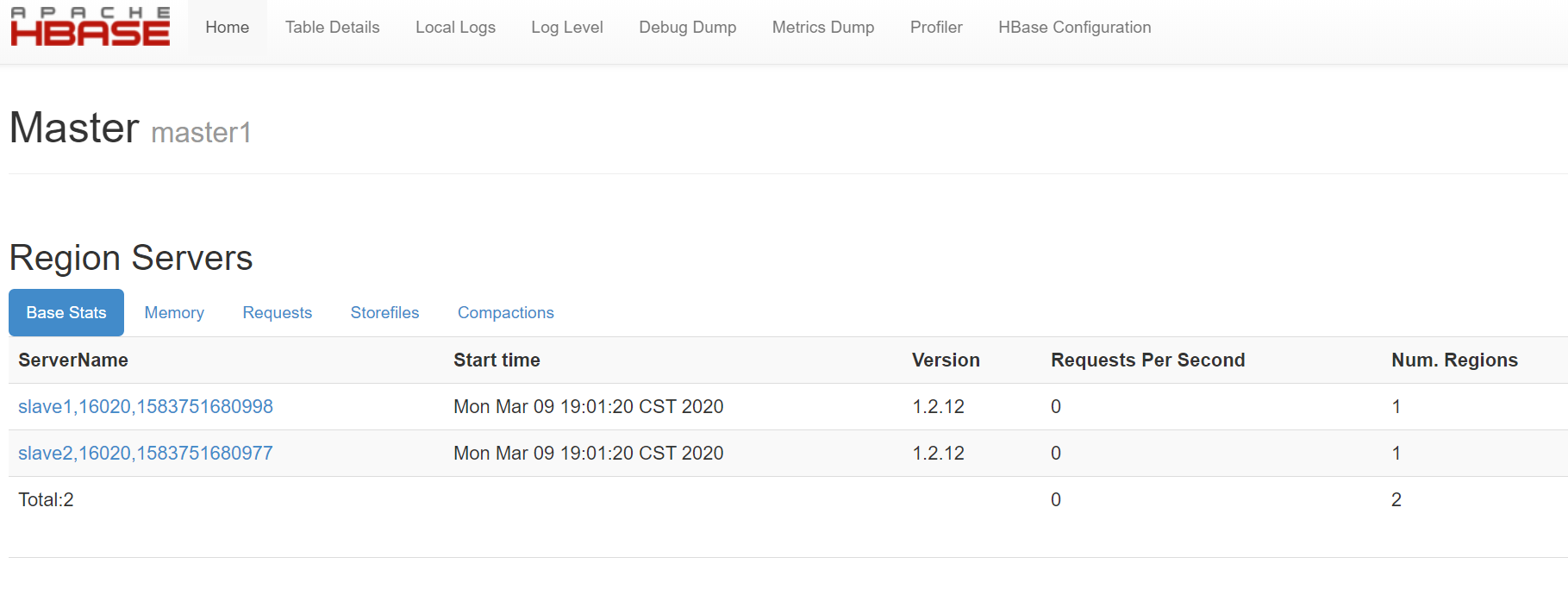This screenshot has width=1568, height=589.
Task: Click Requests Per Second column header
Action: click(x=1147, y=360)
